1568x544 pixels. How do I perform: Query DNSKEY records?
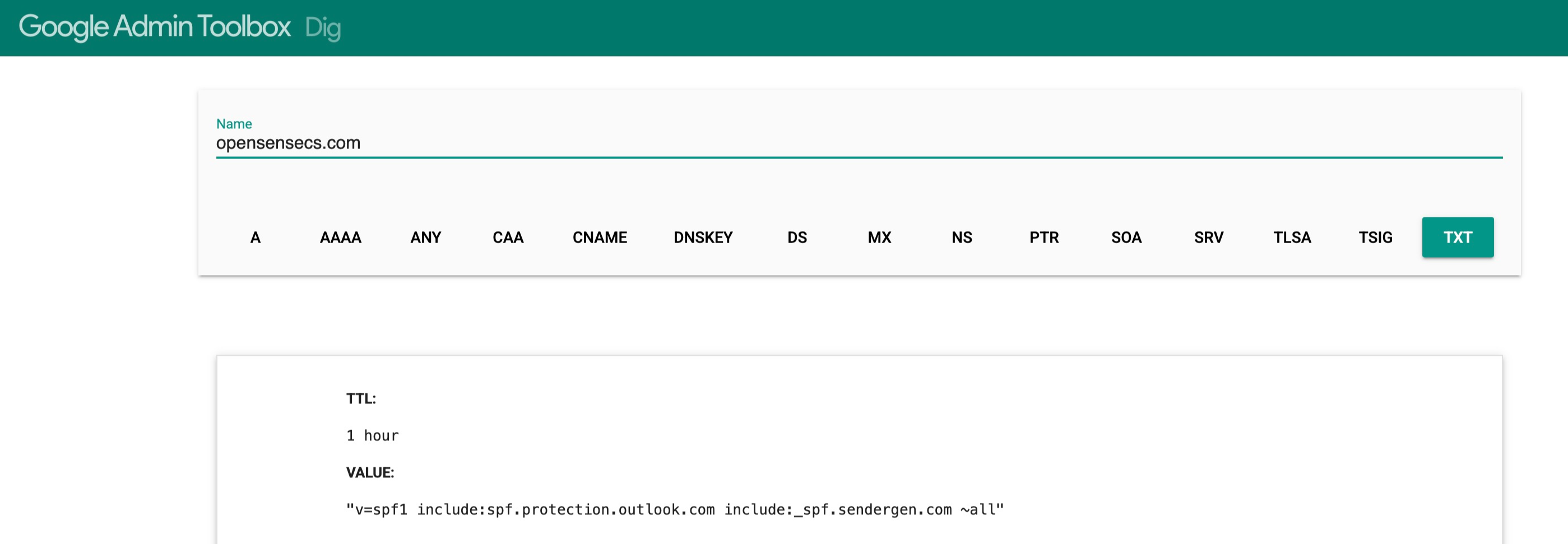703,238
